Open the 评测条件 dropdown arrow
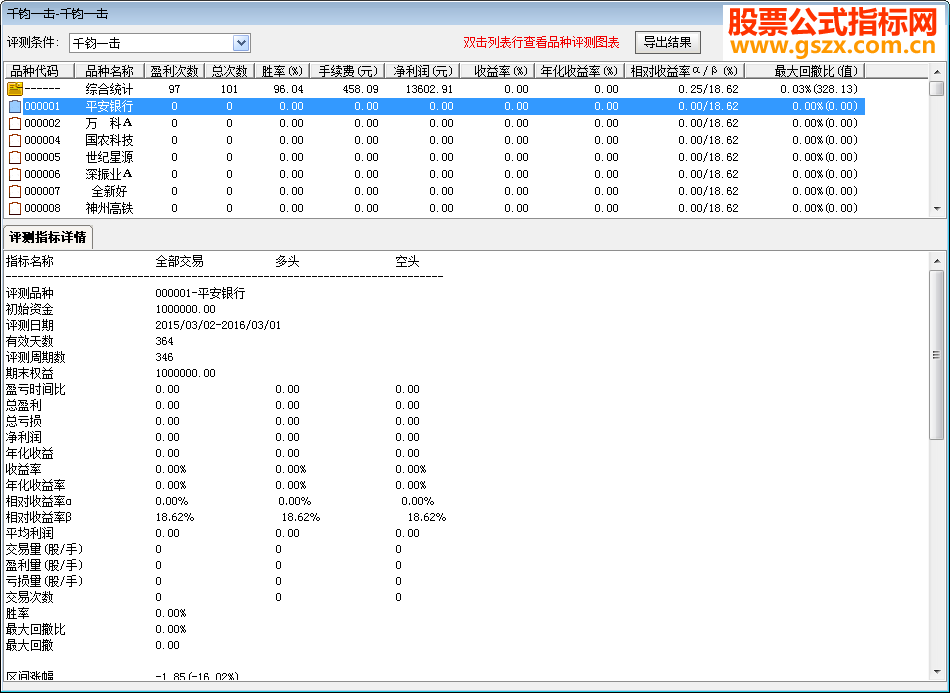The image size is (950, 693). 241,43
